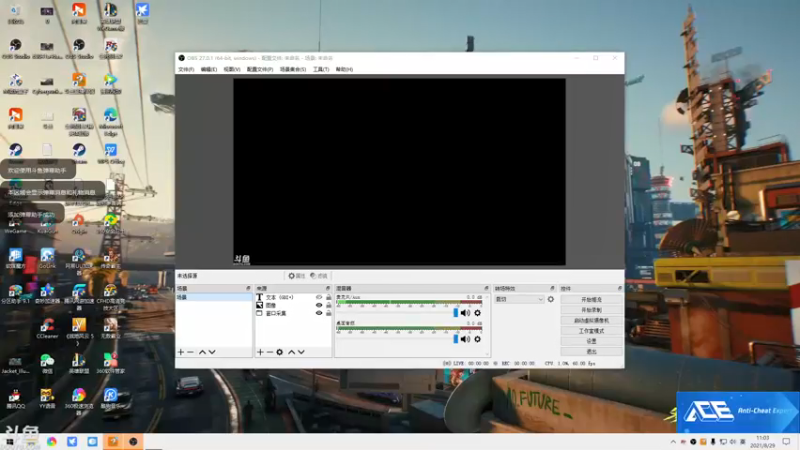Open 微信 WeChat desktop shortcut
Viewport: 800px width, 450px height.
coord(47,364)
